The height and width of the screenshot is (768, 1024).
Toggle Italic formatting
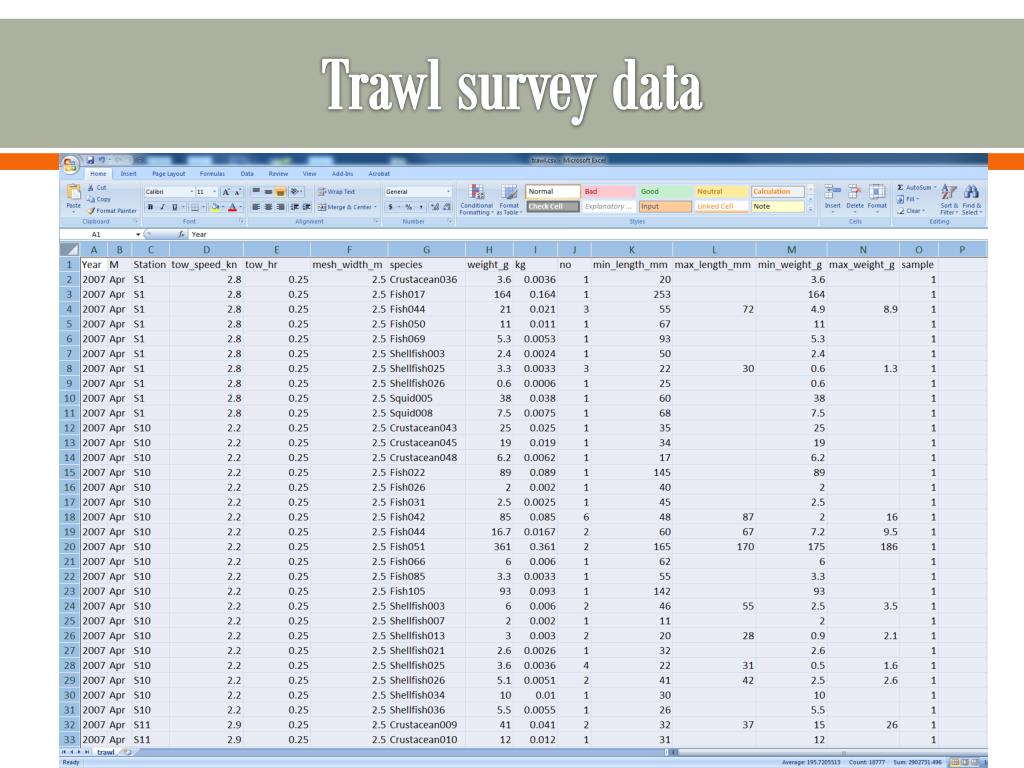[161, 207]
